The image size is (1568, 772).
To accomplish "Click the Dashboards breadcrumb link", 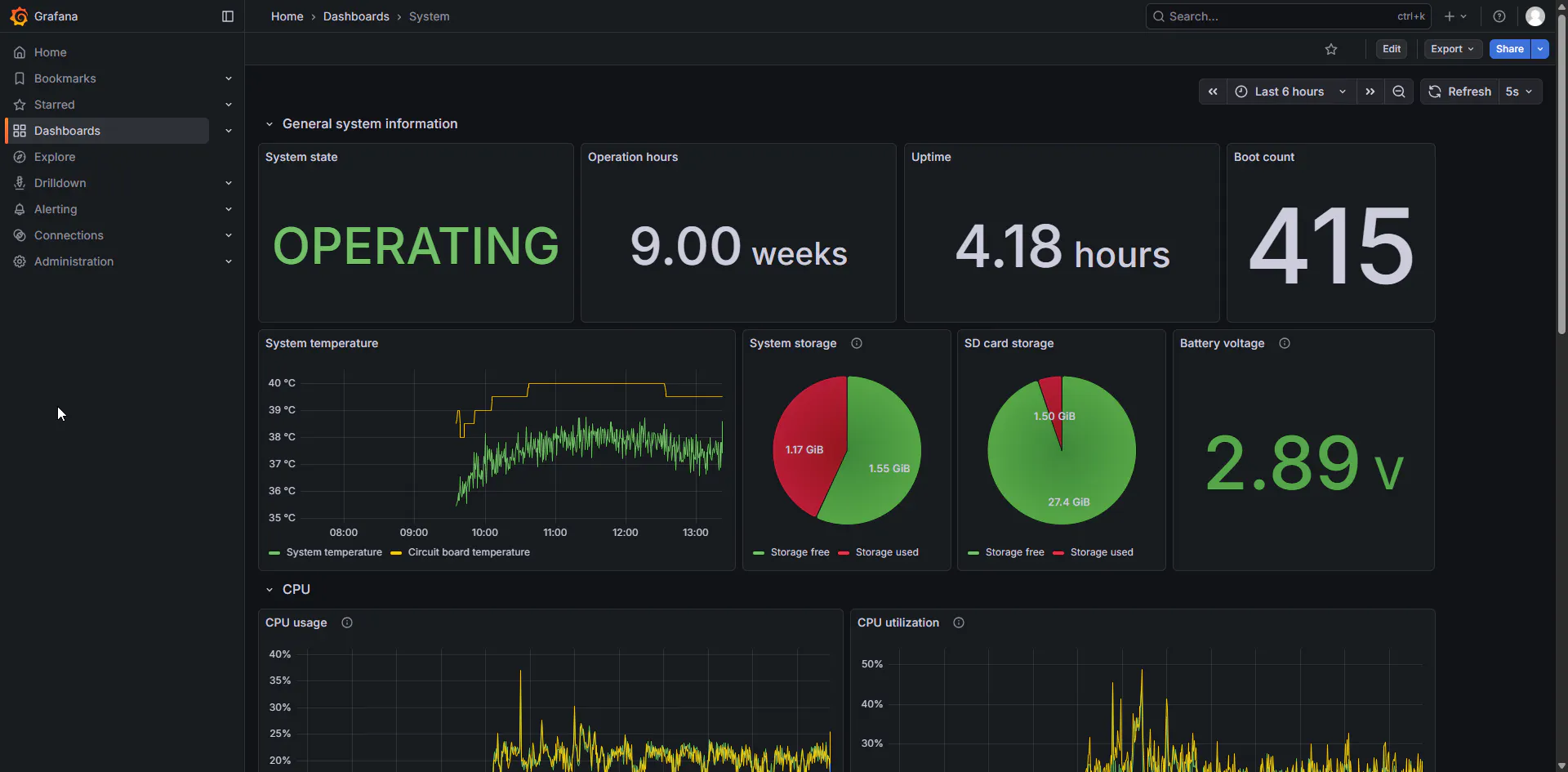I will (356, 16).
